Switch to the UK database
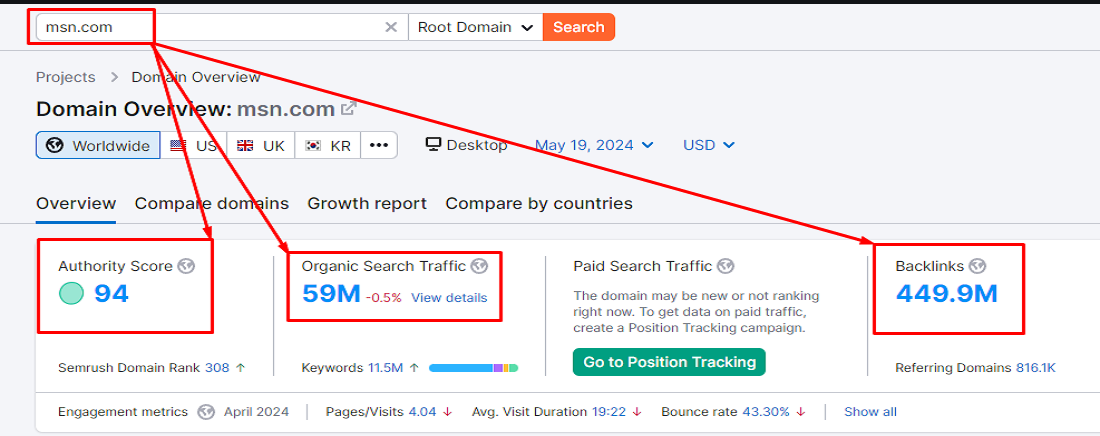The height and width of the screenshot is (436, 1100). [261, 145]
